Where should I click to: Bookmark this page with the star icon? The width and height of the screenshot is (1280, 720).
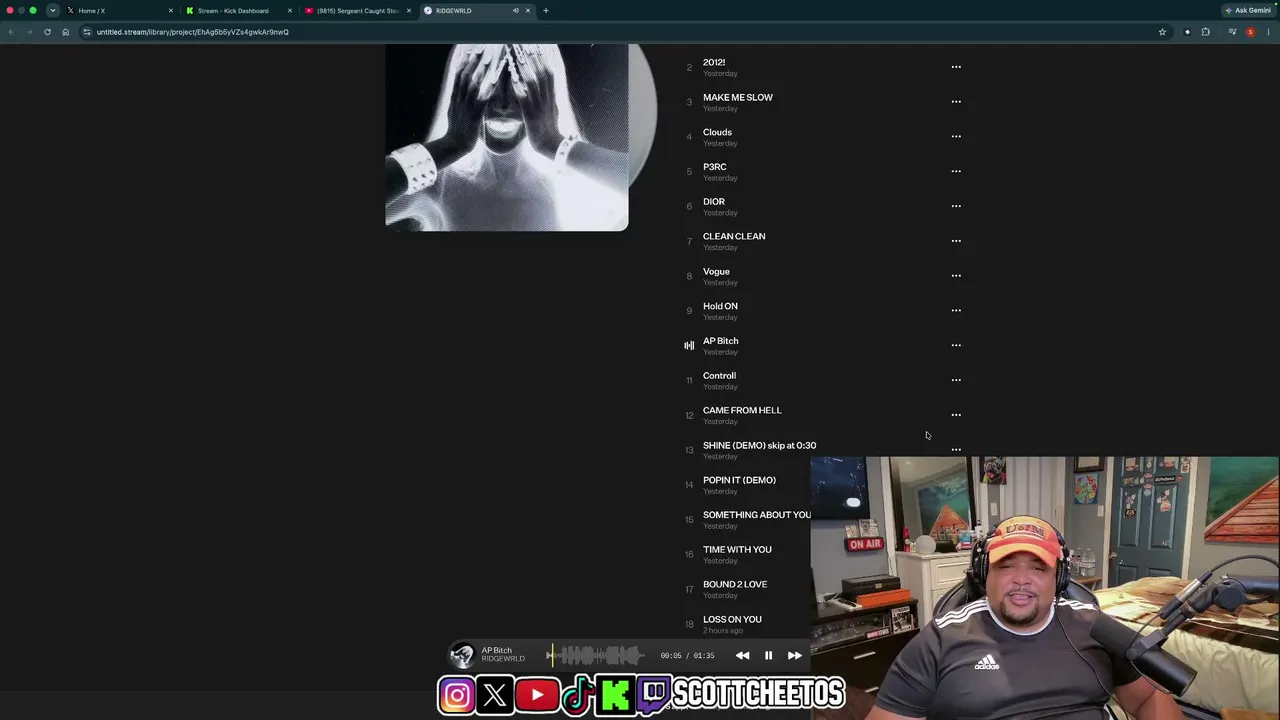click(1162, 32)
